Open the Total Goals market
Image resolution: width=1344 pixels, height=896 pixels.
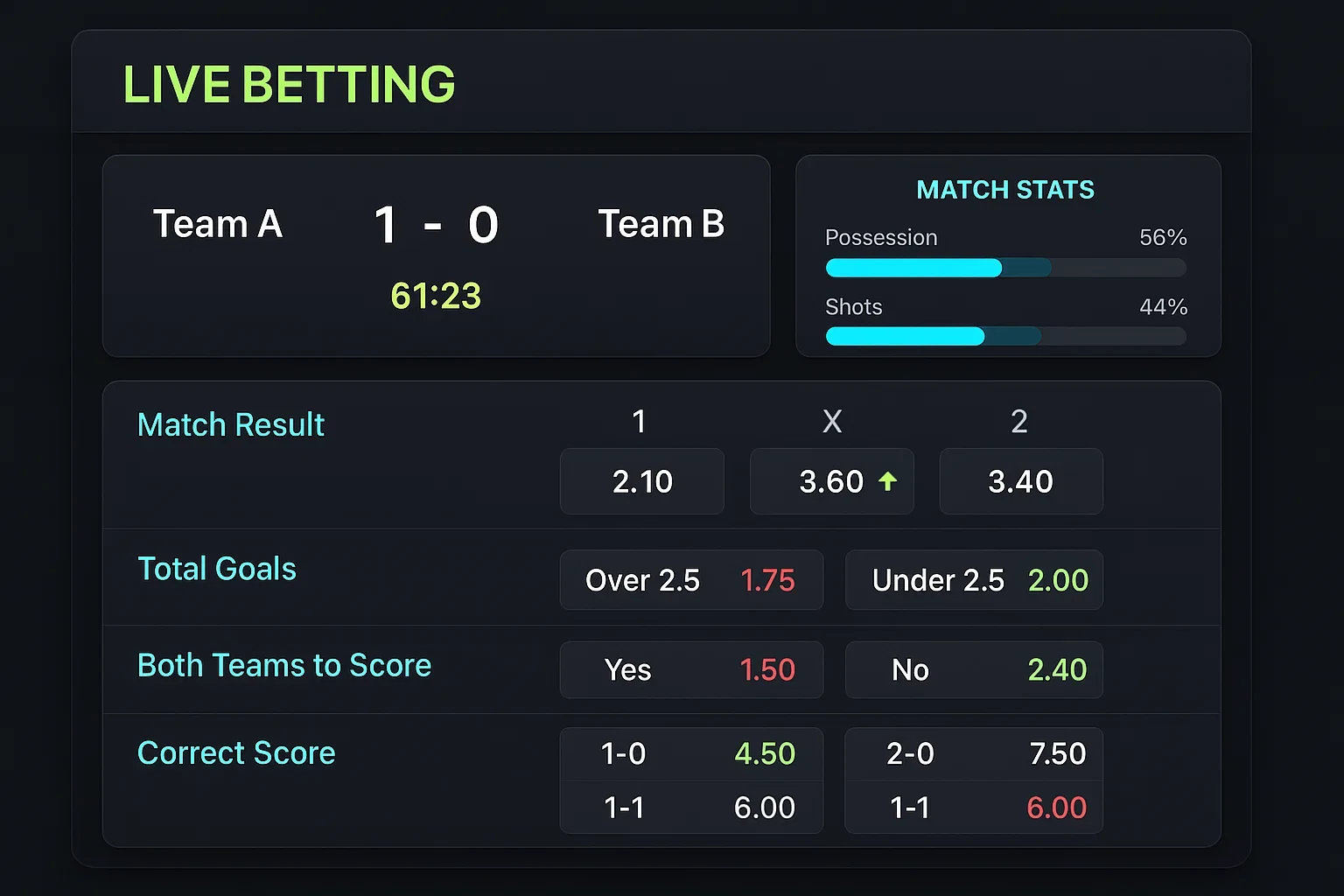pos(216,569)
